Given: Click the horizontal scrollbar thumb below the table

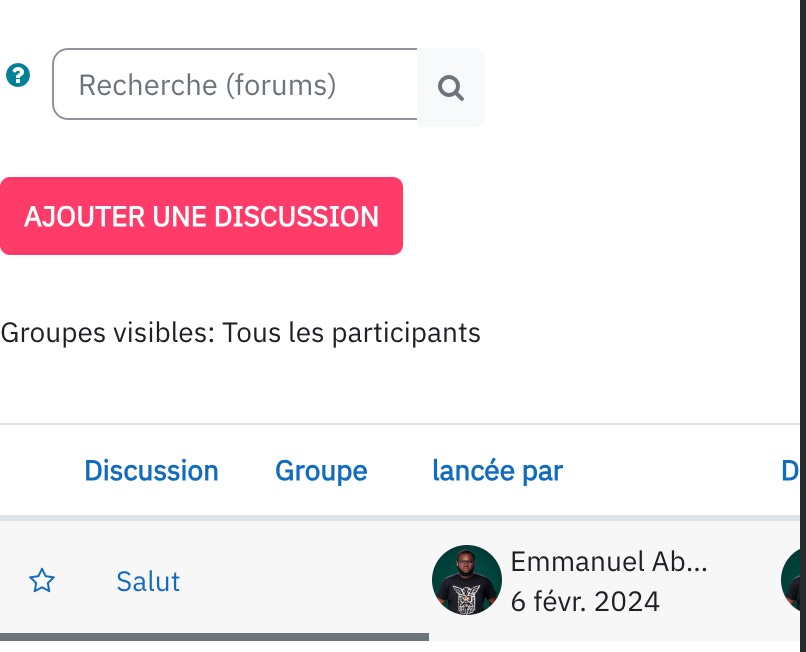Looking at the screenshot, I should pyautogui.click(x=214, y=637).
